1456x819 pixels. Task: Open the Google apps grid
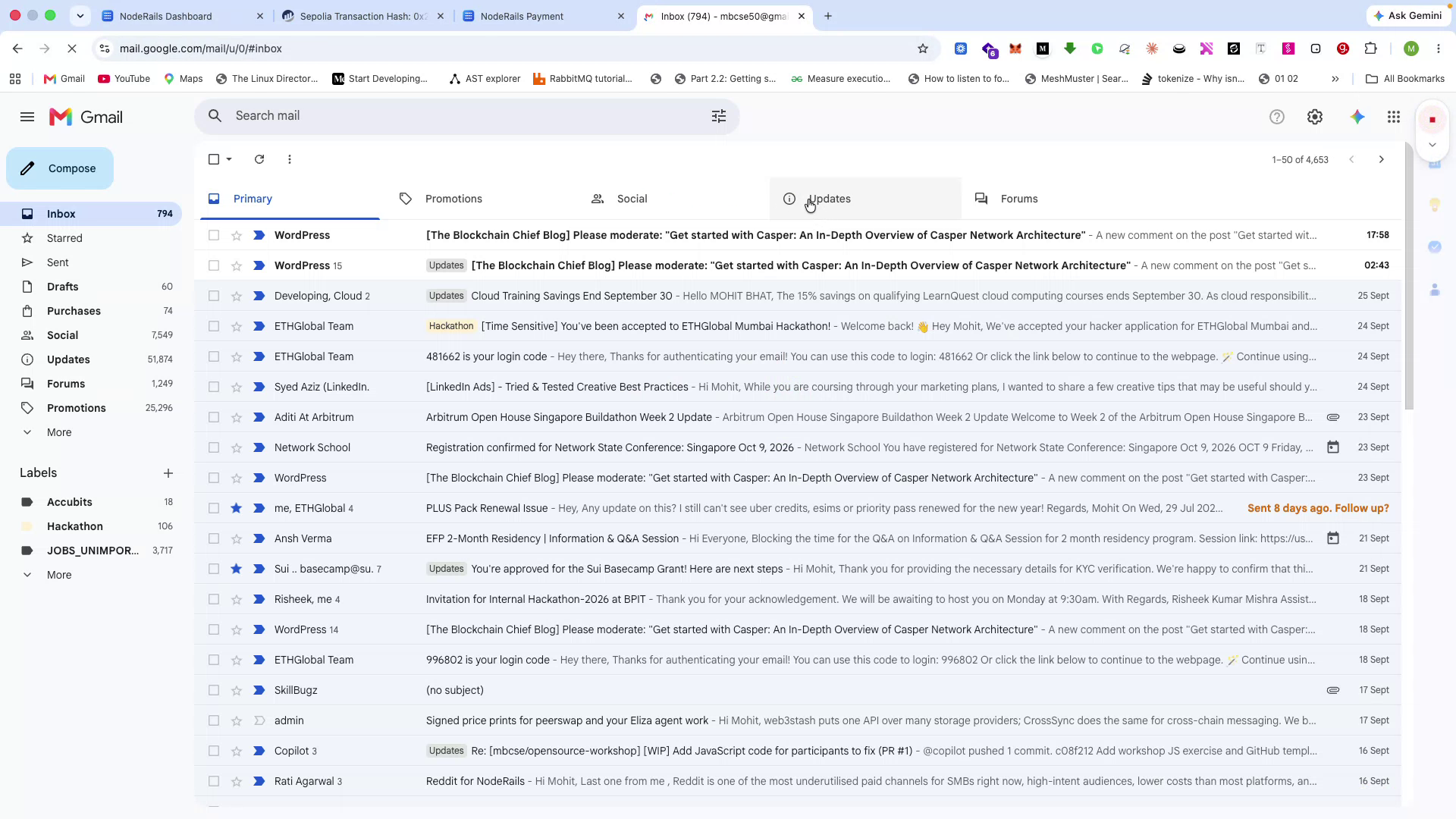pos(1394,117)
